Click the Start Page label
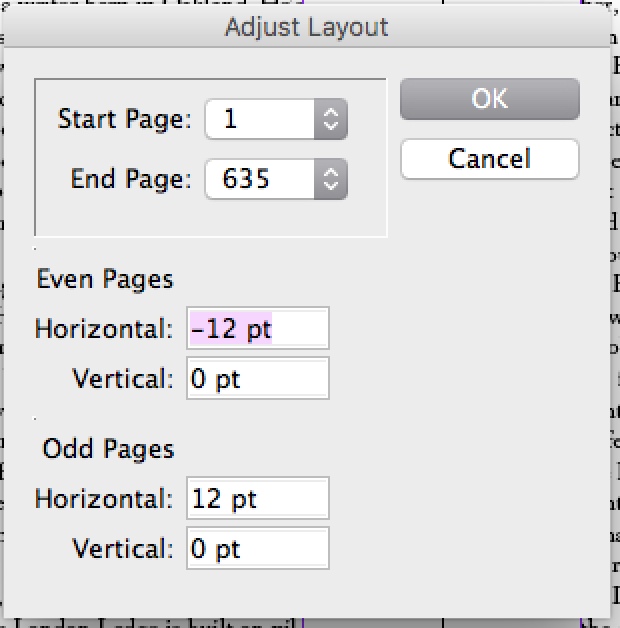The image size is (620, 628). [x=124, y=120]
